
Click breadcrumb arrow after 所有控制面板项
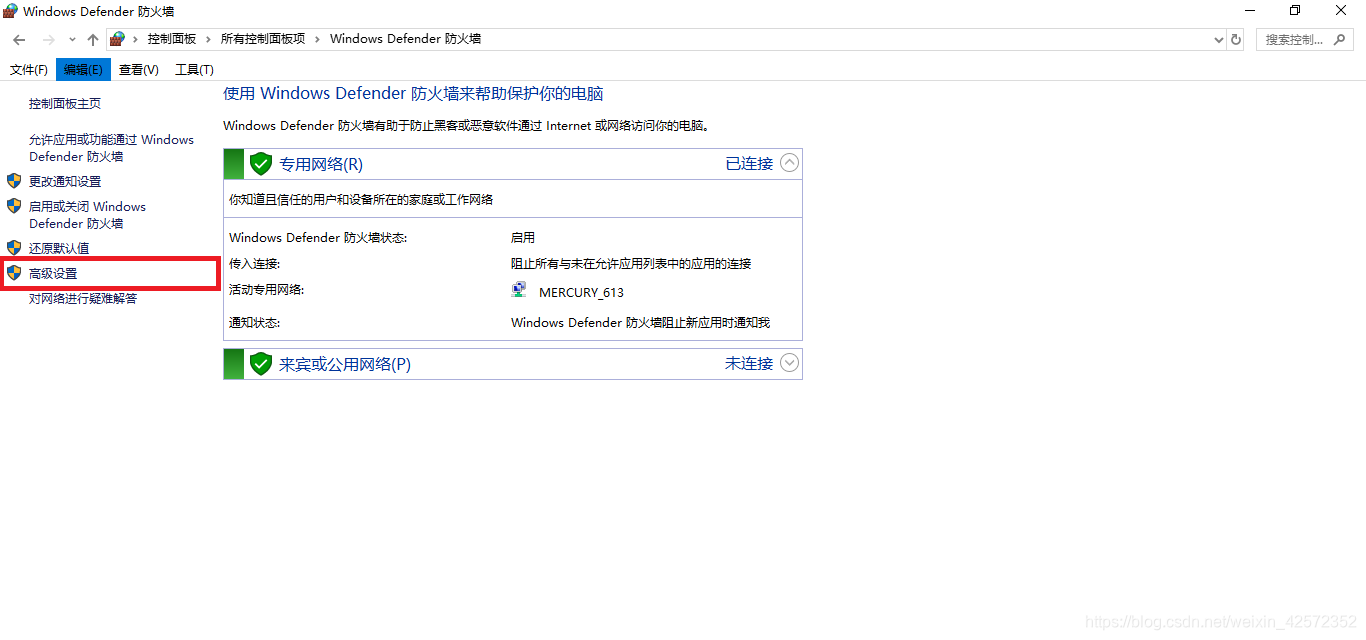pos(317,39)
